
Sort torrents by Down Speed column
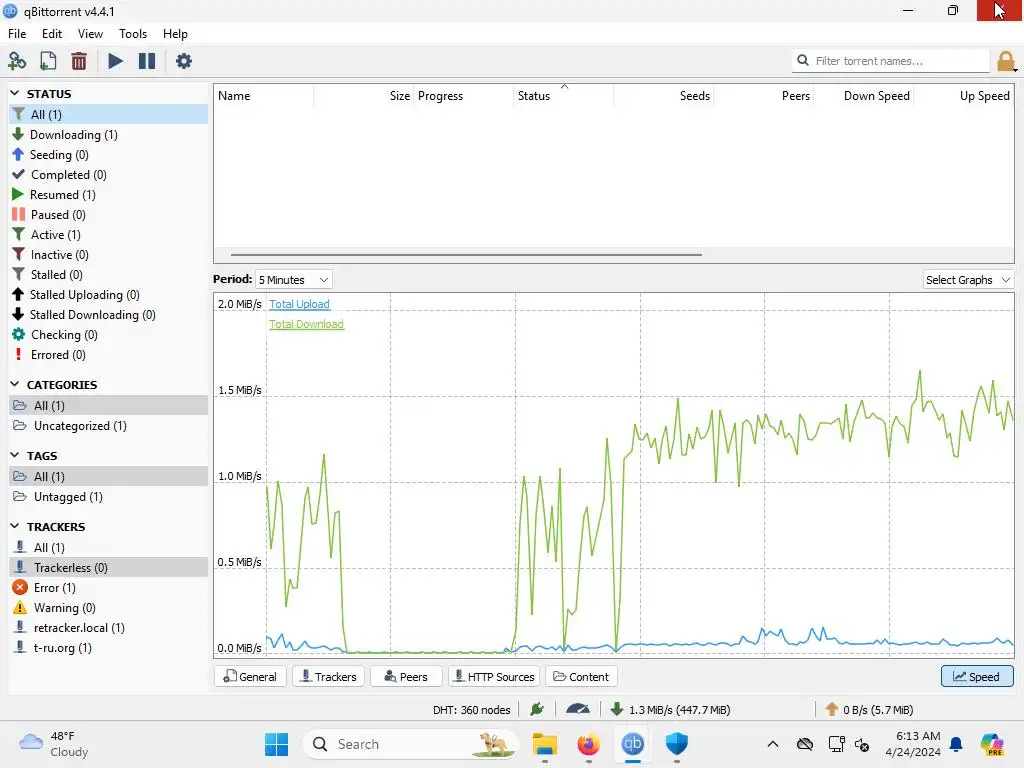click(863, 96)
